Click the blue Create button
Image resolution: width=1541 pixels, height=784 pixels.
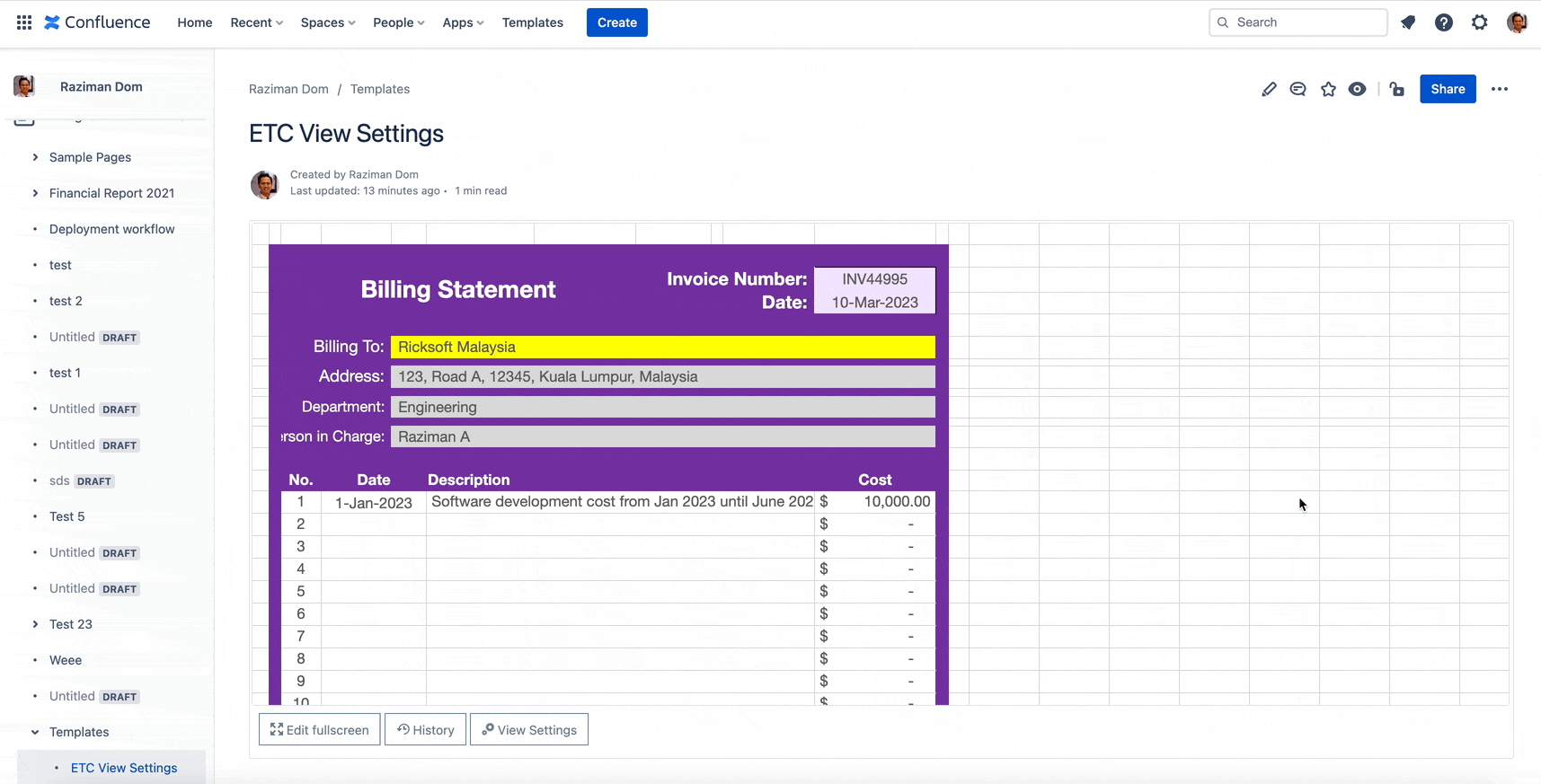pos(616,22)
